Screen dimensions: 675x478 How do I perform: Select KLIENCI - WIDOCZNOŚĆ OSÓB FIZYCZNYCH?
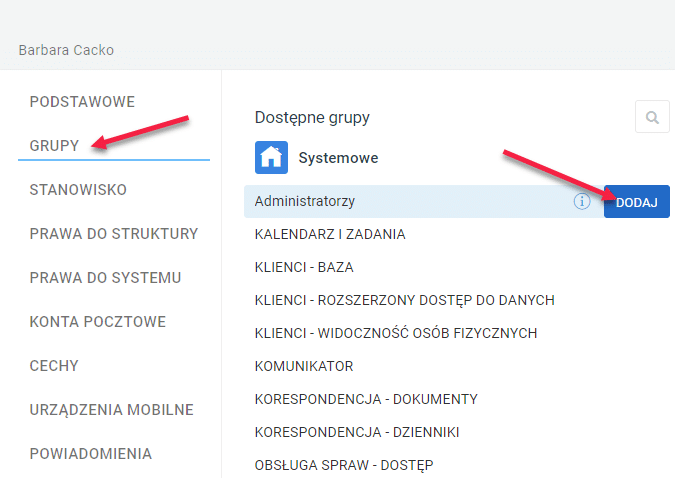coord(396,333)
